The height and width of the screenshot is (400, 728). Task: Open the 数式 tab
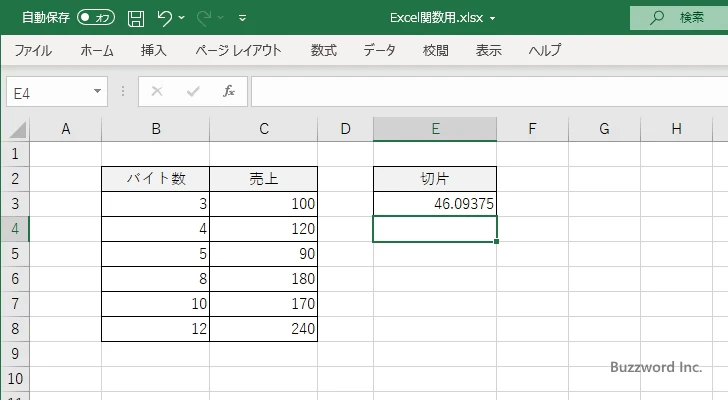pyautogui.click(x=324, y=50)
